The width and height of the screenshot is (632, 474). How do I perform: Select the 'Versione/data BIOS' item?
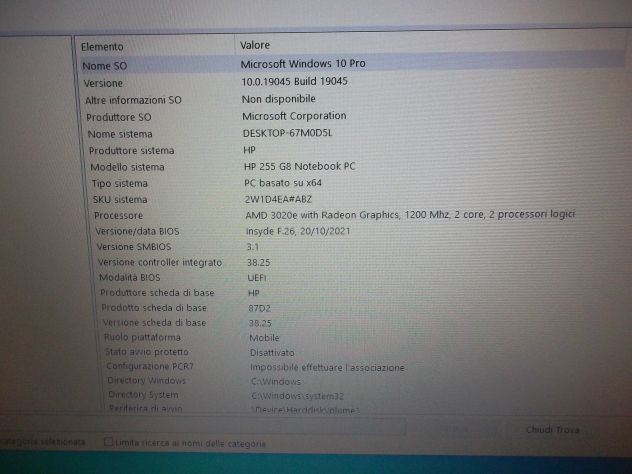137,231
